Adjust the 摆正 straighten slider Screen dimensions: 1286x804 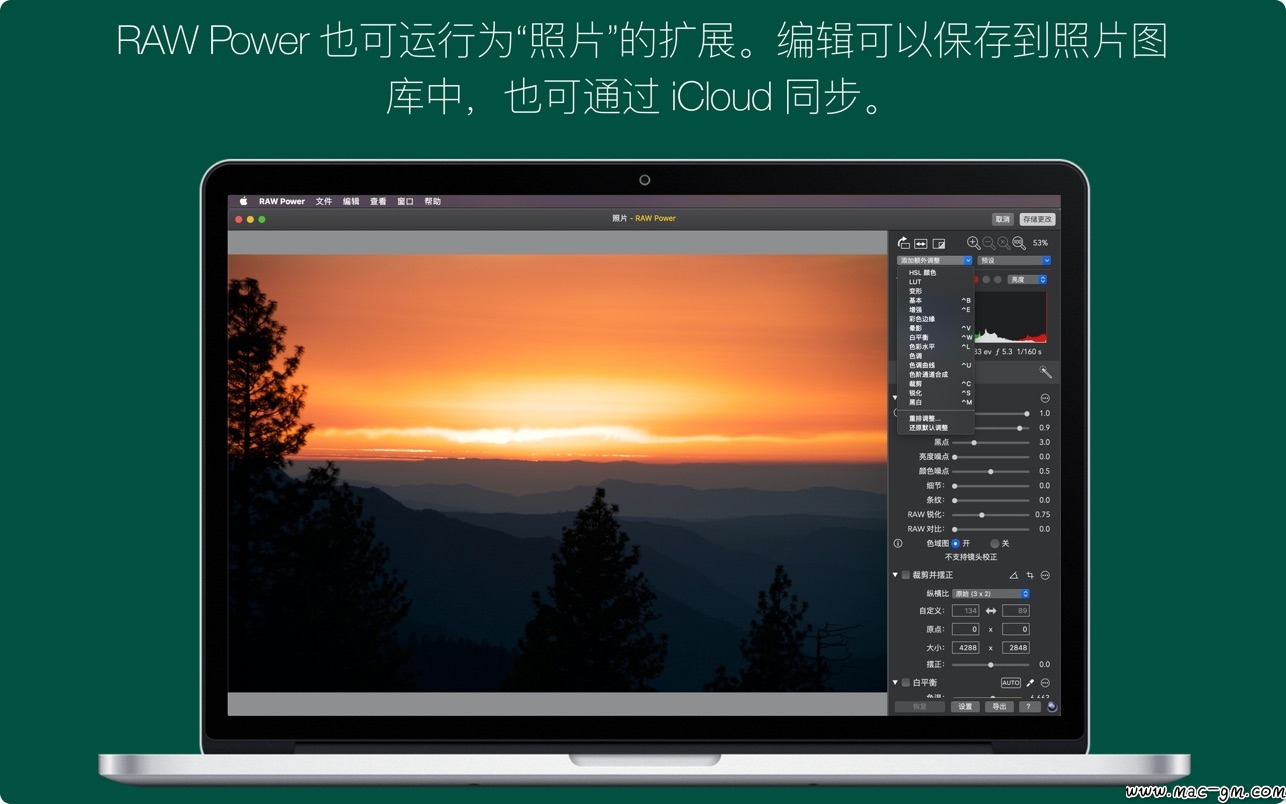click(991, 664)
